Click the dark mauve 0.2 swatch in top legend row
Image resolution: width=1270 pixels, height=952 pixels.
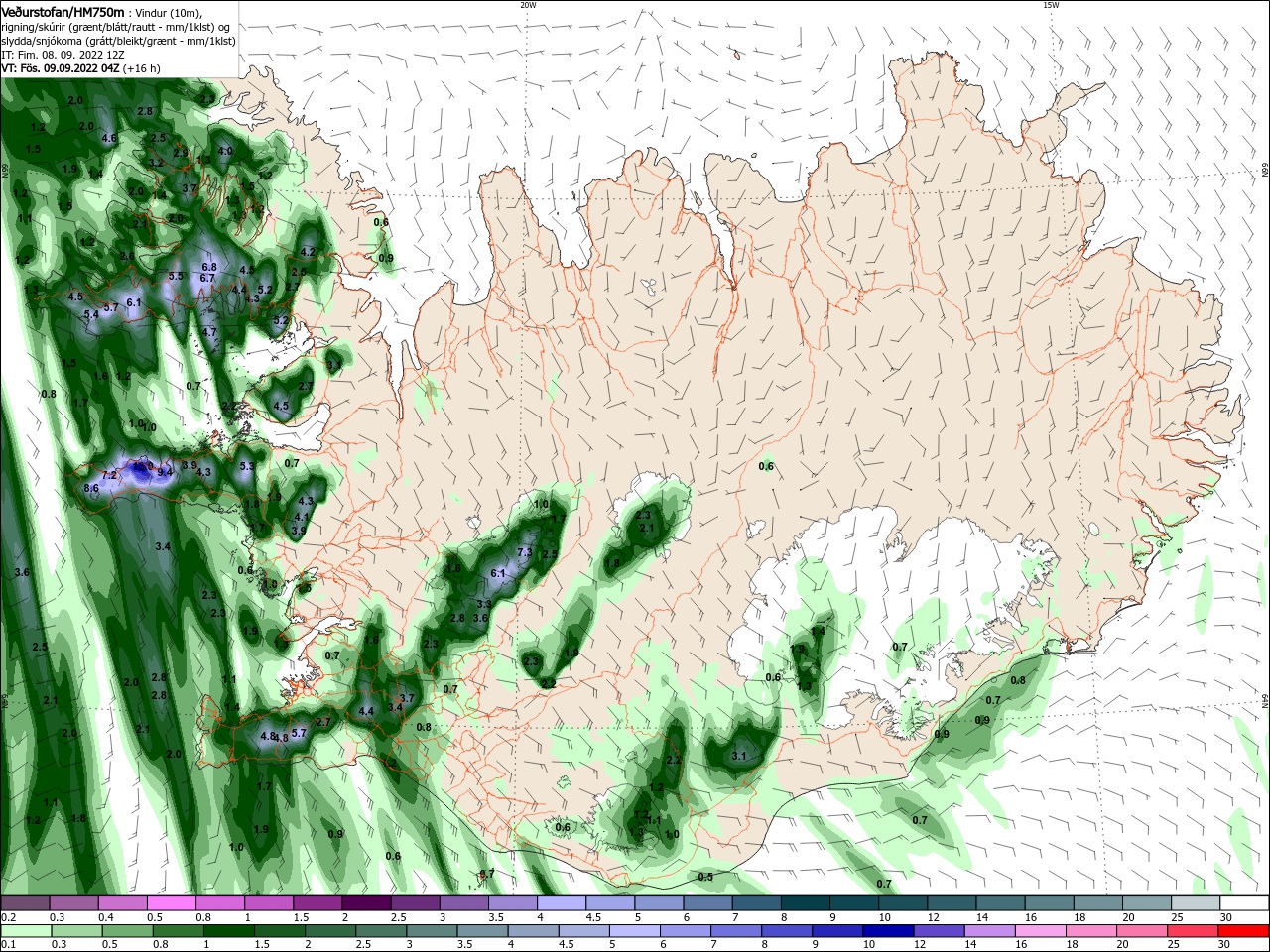[25, 903]
